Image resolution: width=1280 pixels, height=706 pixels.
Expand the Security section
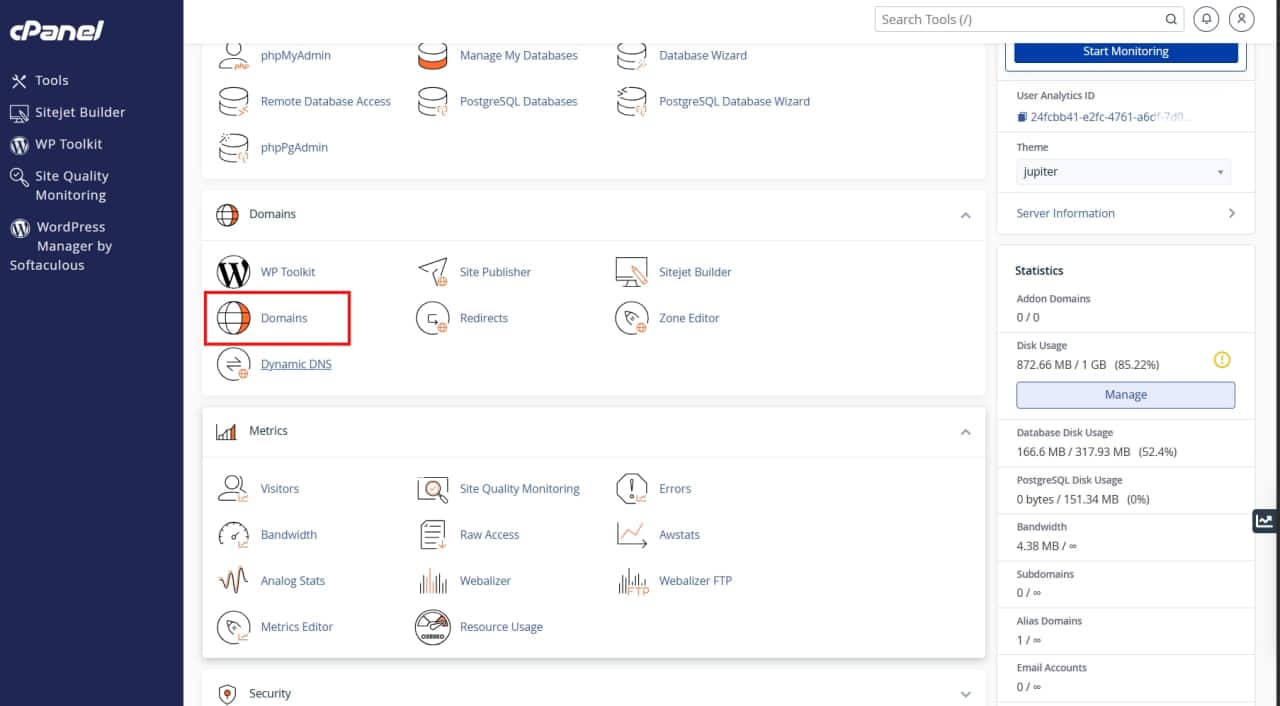click(965, 694)
